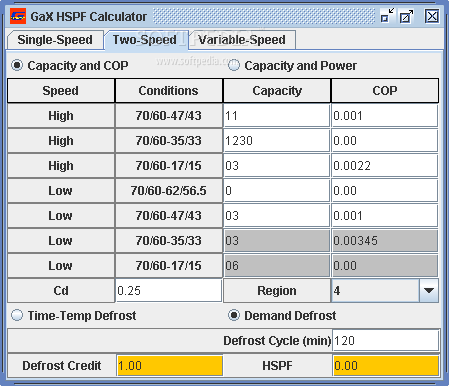Click the maximize window icon in title bar

[406, 16]
